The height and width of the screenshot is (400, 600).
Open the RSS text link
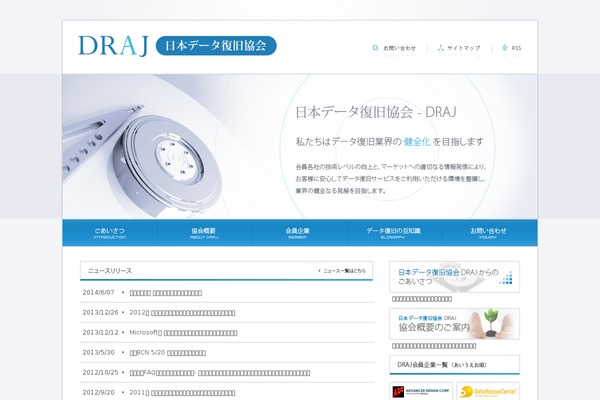(x=516, y=48)
